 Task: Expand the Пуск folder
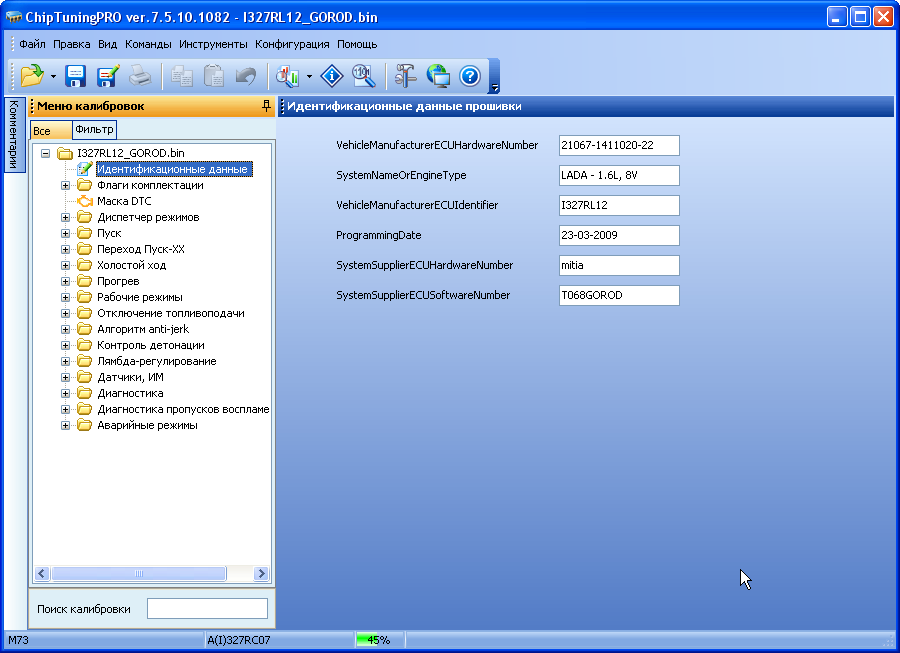[65, 234]
